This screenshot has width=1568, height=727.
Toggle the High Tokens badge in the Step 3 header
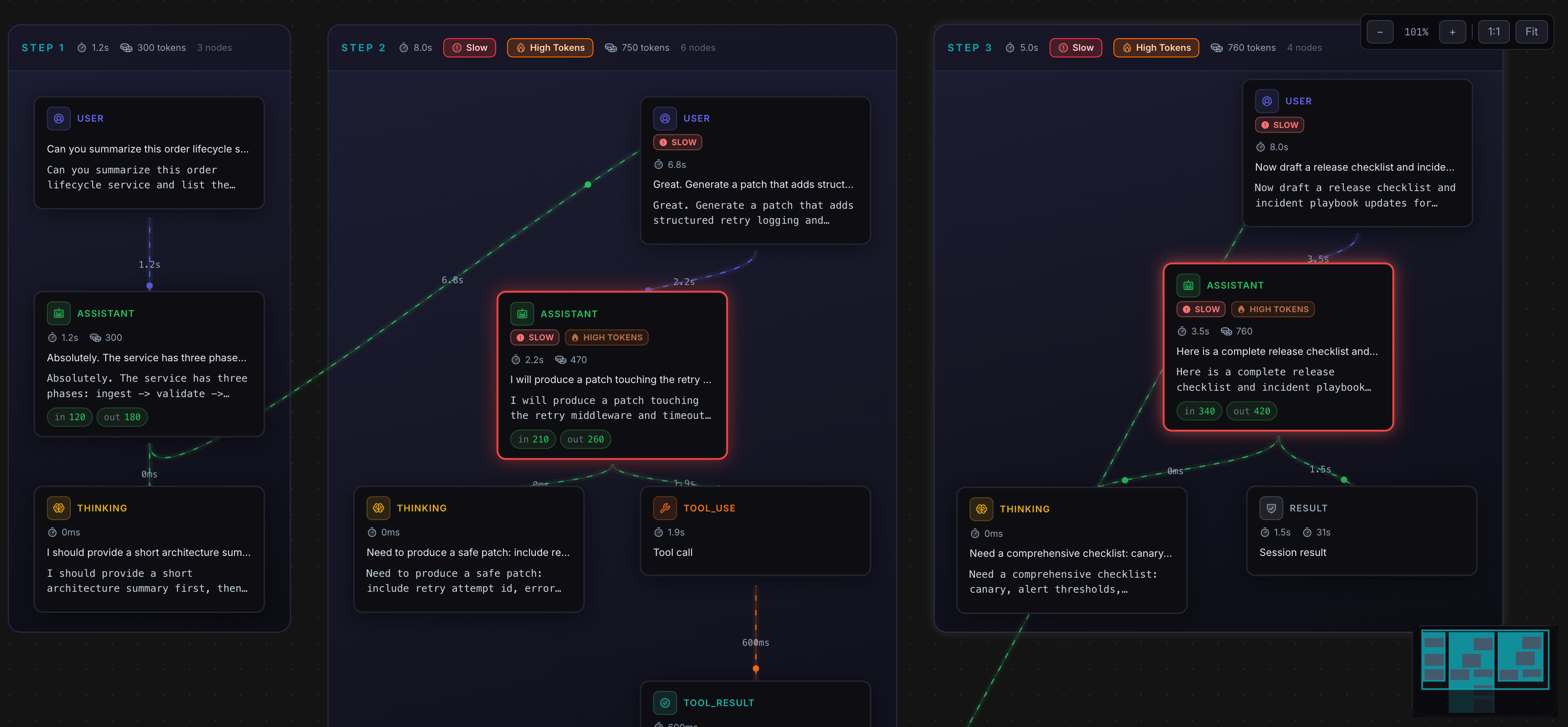pos(1155,48)
